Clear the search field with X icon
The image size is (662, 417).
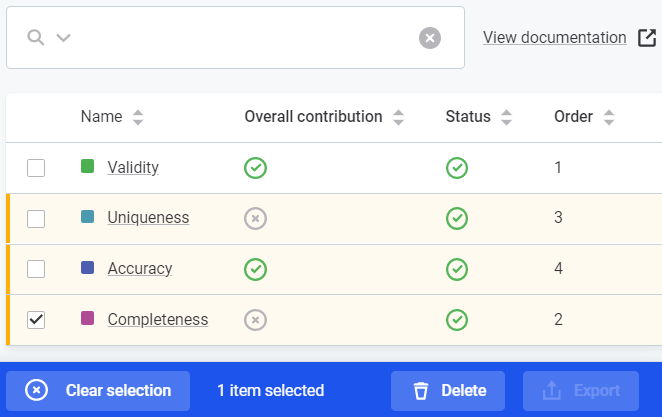coord(429,38)
